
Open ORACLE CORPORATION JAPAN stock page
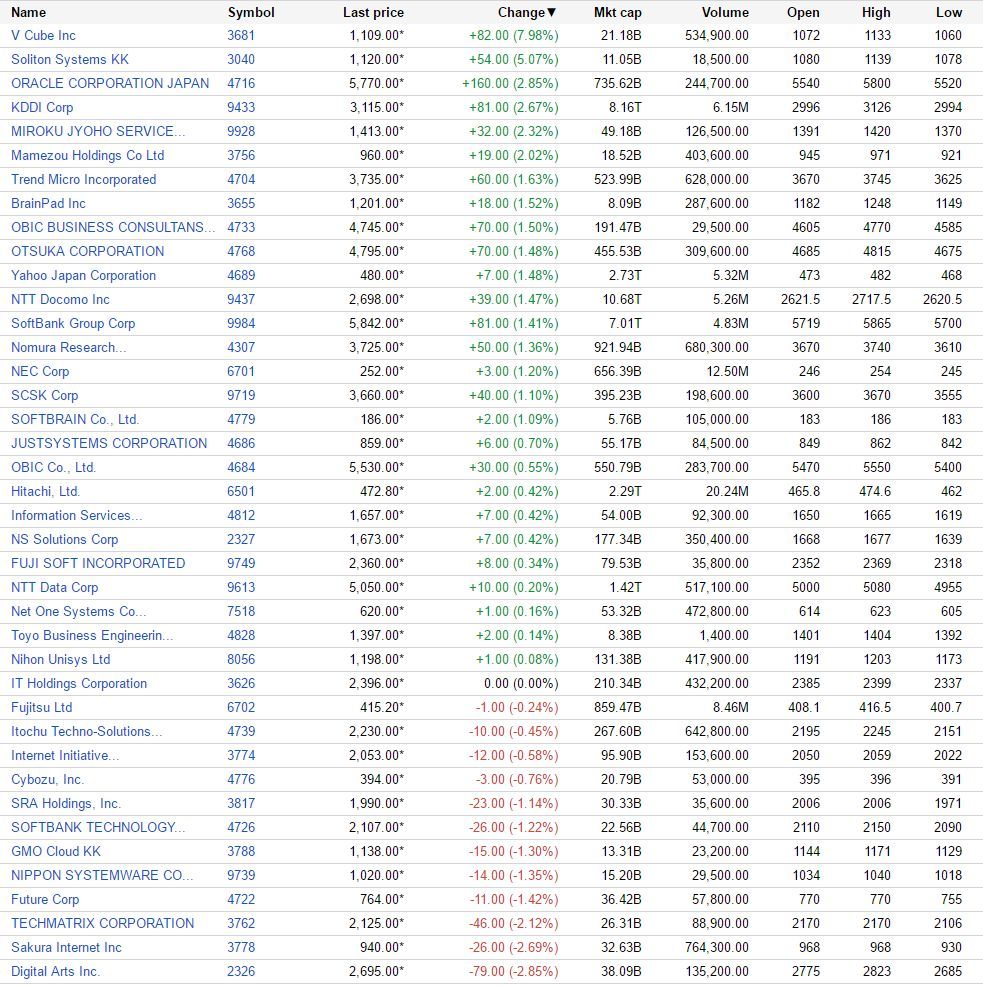(110, 83)
